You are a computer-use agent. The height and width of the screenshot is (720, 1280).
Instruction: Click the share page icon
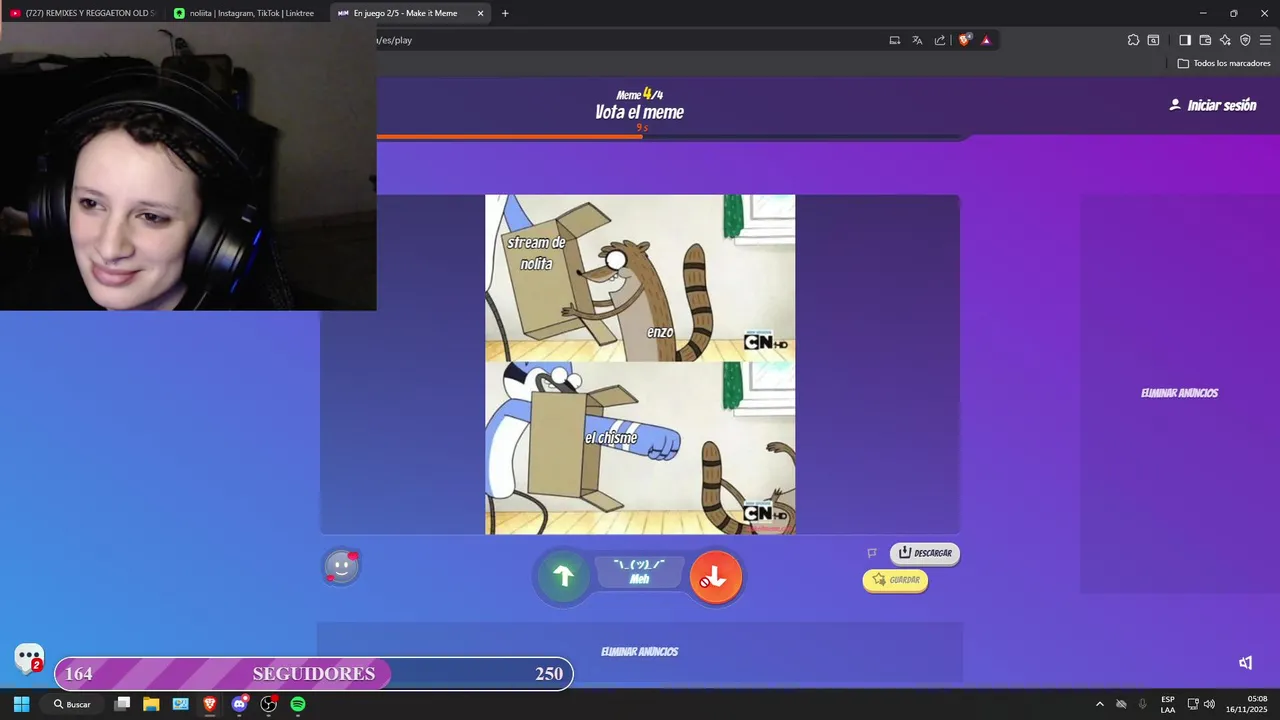(940, 40)
